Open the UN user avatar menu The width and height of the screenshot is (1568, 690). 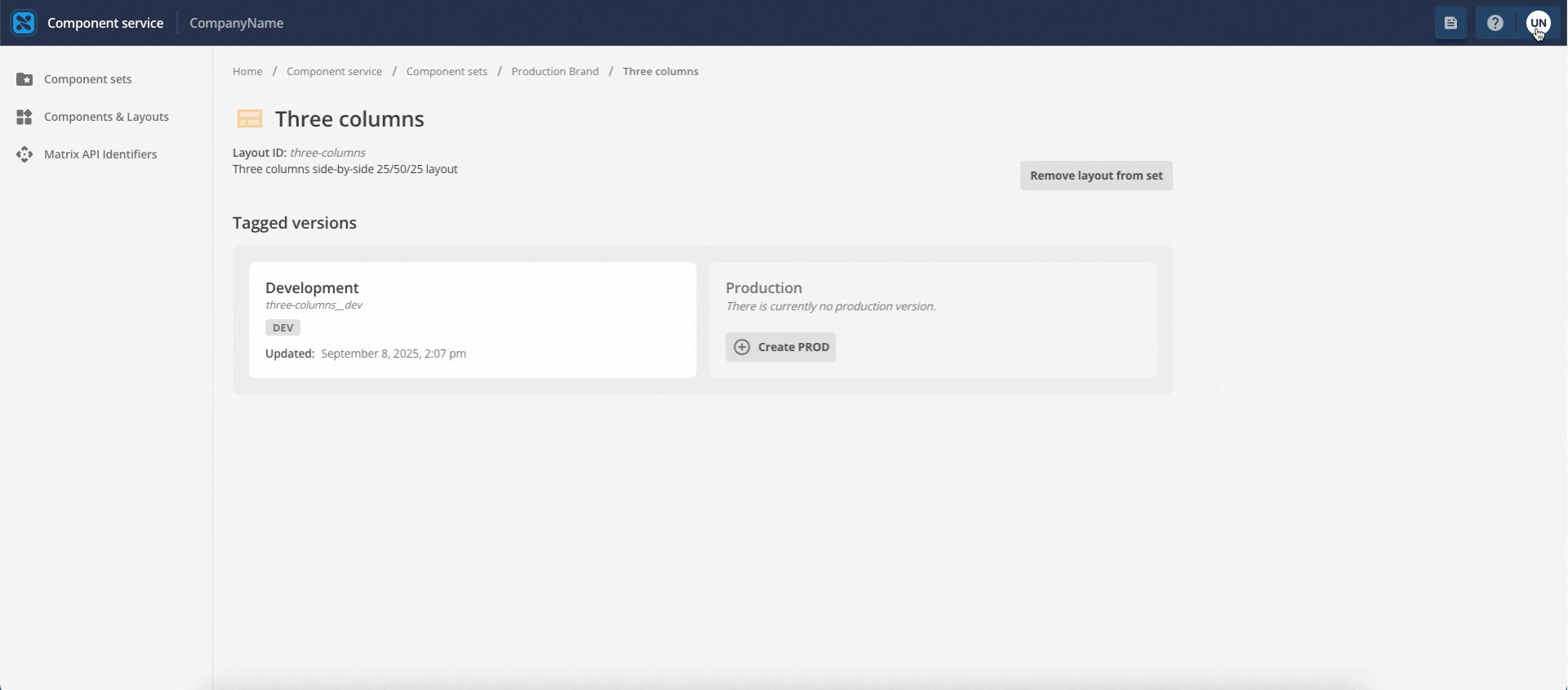[1539, 23]
